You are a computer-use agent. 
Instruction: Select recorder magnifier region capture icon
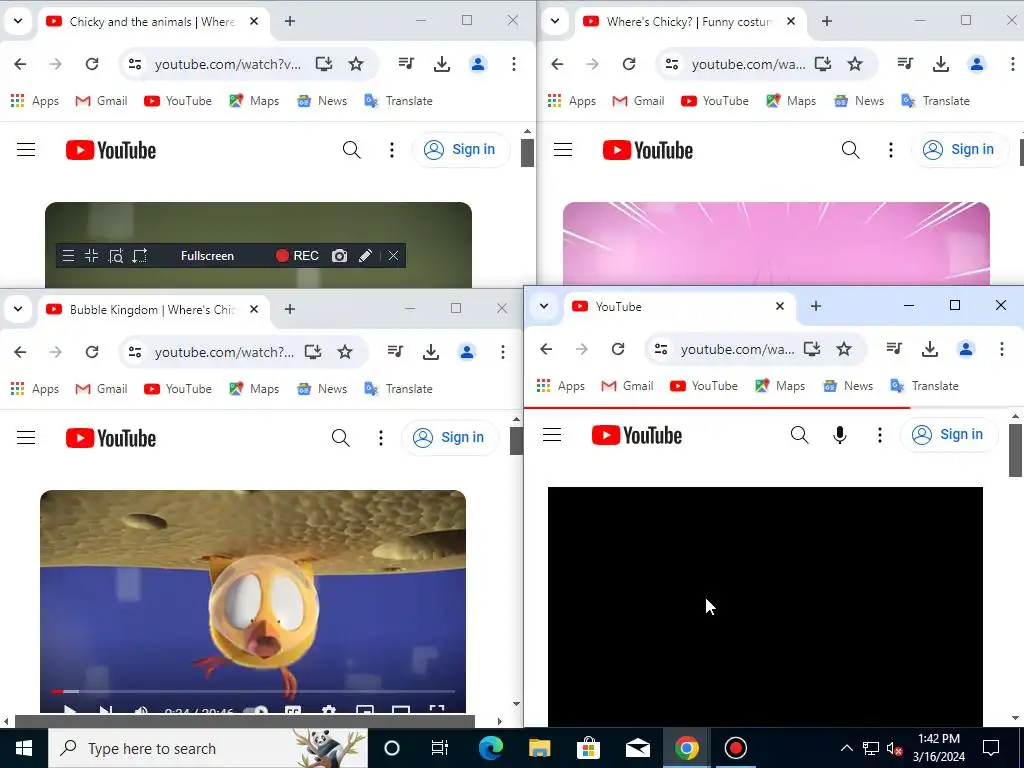[116, 256]
